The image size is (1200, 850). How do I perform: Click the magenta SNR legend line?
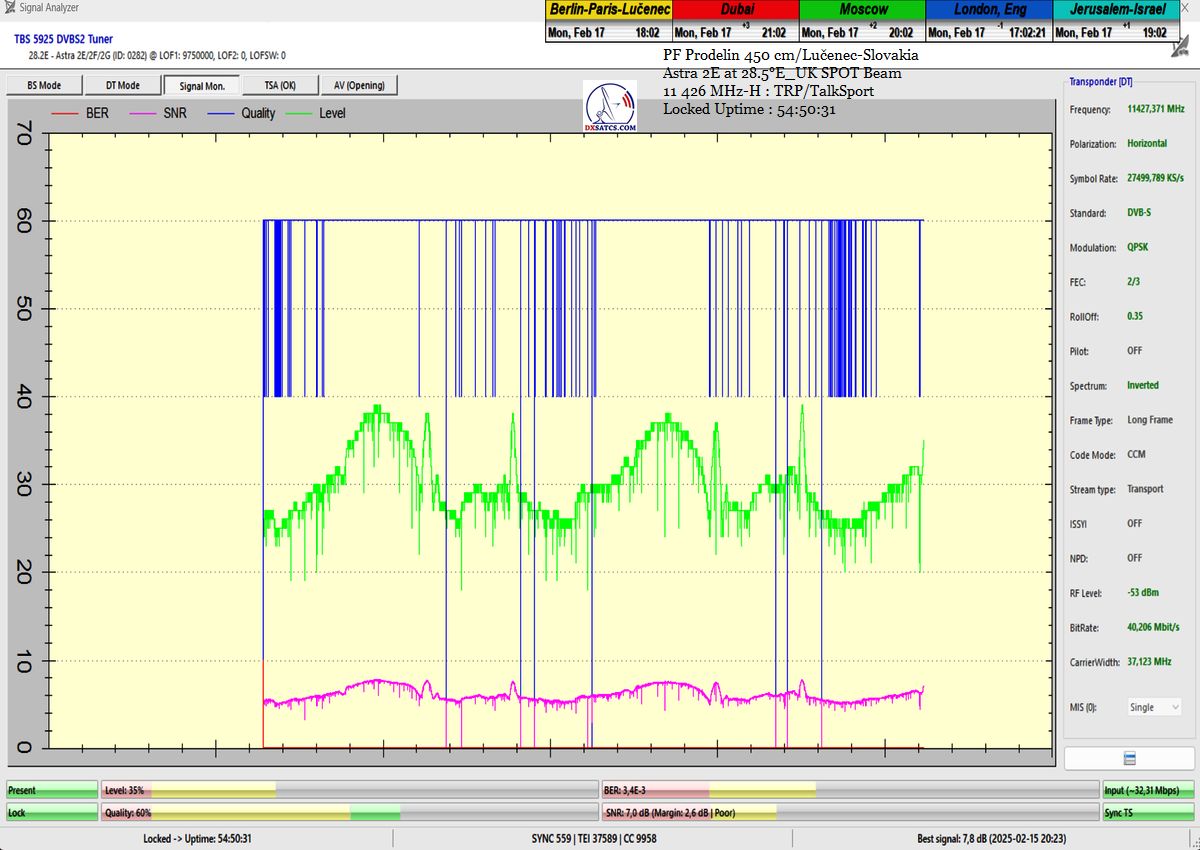[x=136, y=113]
